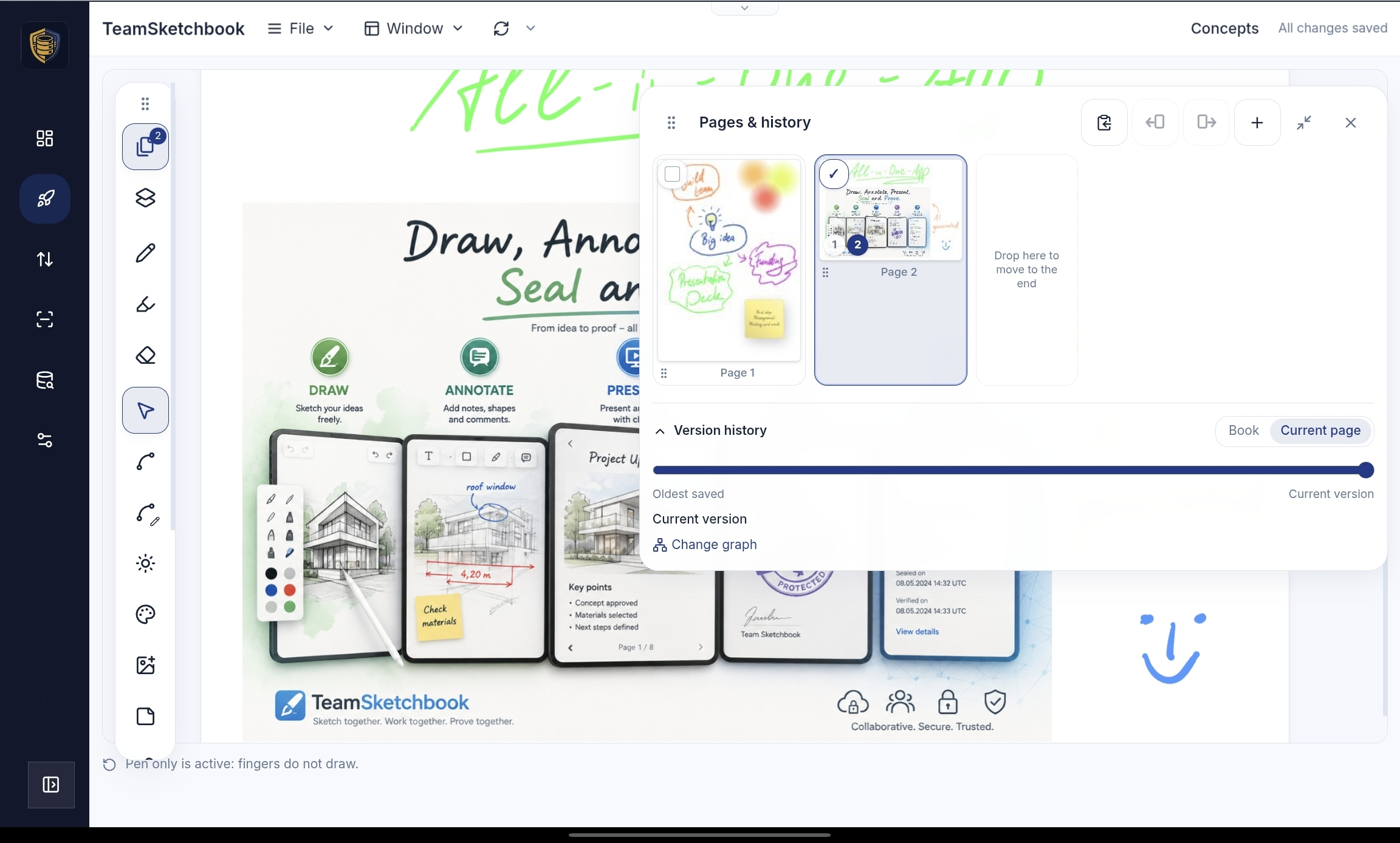Open the Change graph link
Image resolution: width=1400 pixels, height=843 pixels.
(705, 545)
